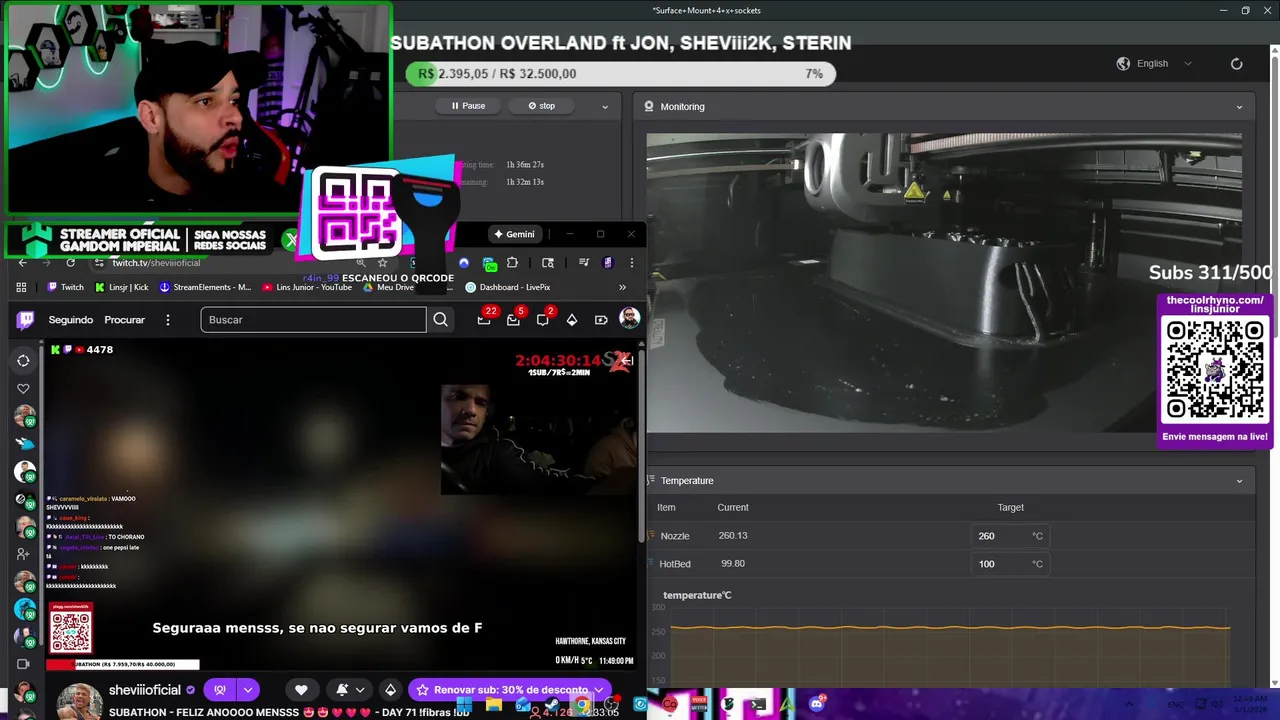The height and width of the screenshot is (720, 1280).
Task: Open the Seguindo tab on Twitch
Action: [x=71, y=320]
